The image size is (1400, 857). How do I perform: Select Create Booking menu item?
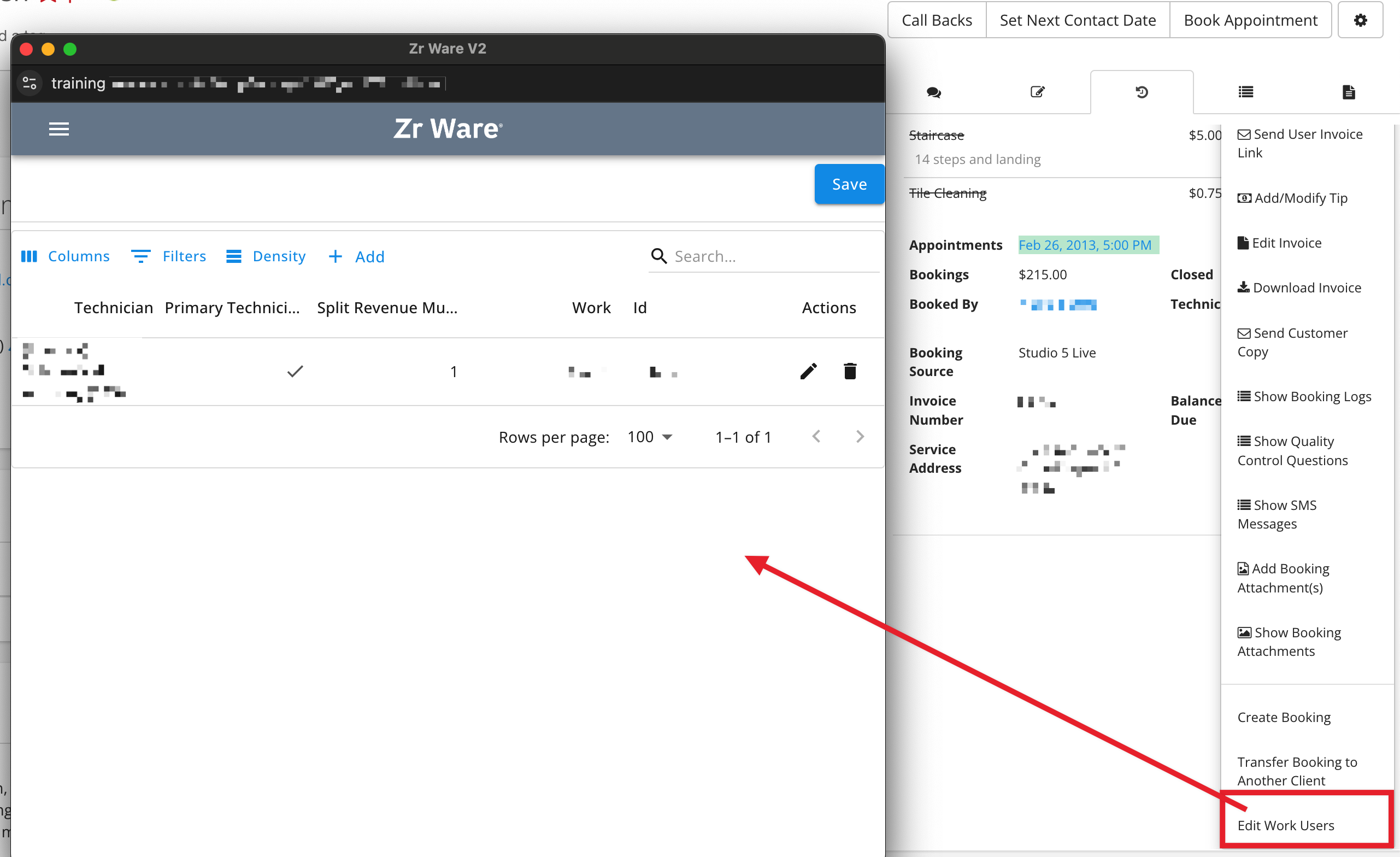pos(1284,717)
